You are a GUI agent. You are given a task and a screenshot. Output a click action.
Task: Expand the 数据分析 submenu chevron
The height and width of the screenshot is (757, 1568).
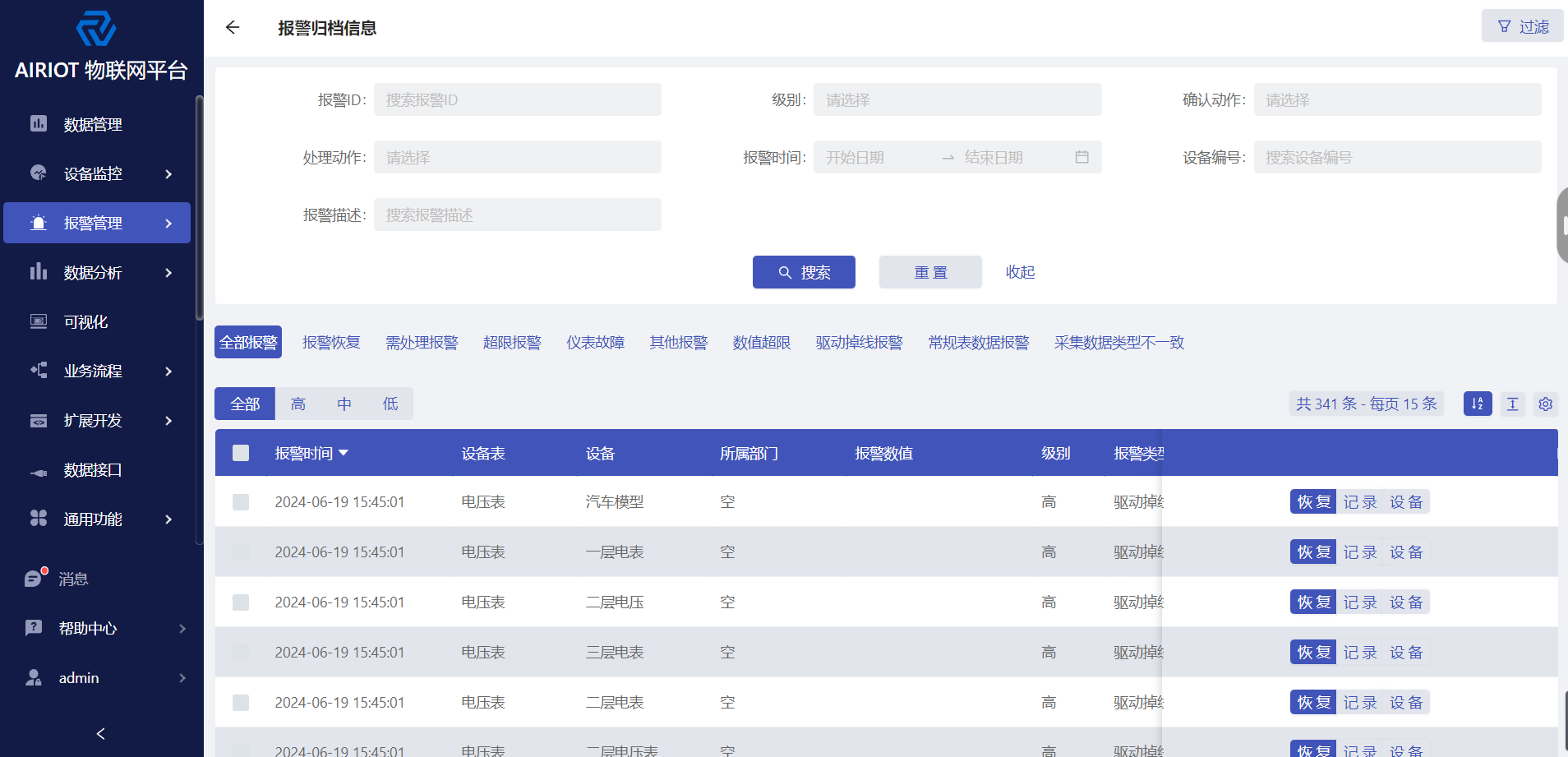tap(168, 272)
